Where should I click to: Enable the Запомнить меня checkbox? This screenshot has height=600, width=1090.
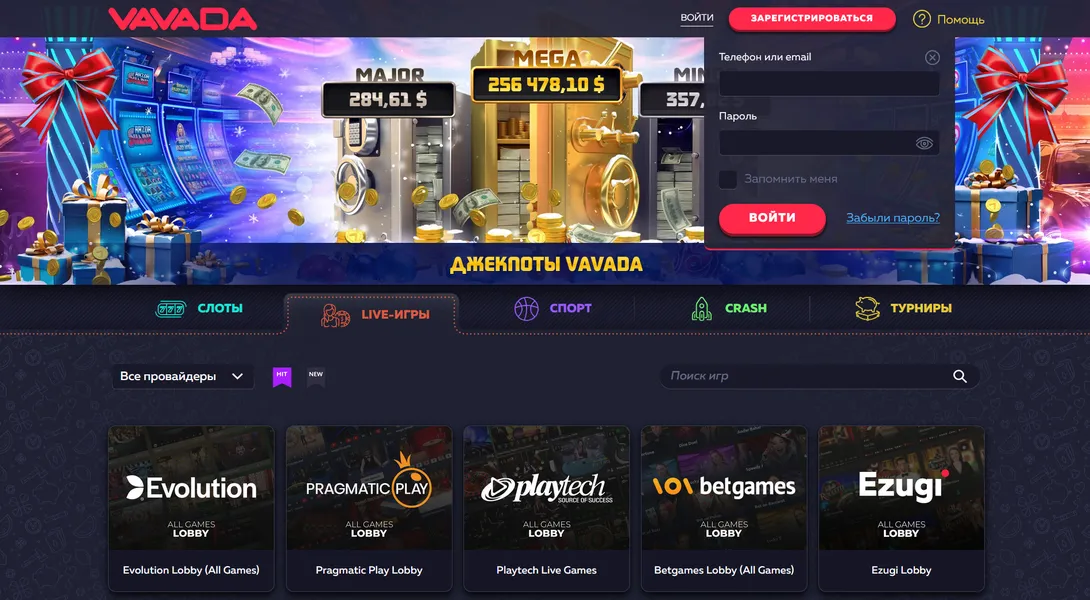tap(728, 179)
